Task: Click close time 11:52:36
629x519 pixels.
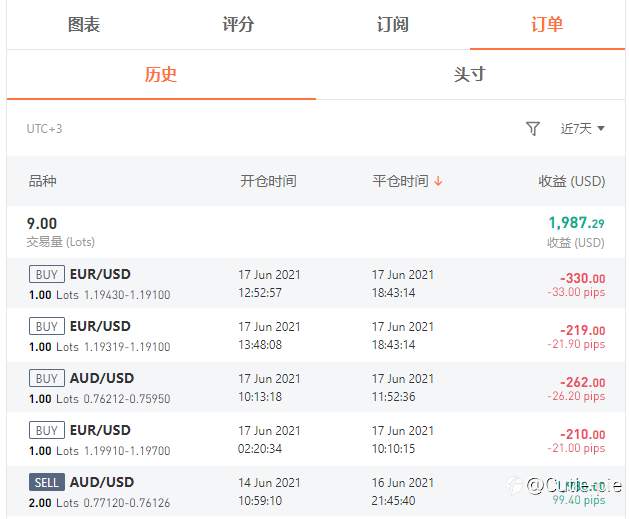Action: tap(394, 397)
